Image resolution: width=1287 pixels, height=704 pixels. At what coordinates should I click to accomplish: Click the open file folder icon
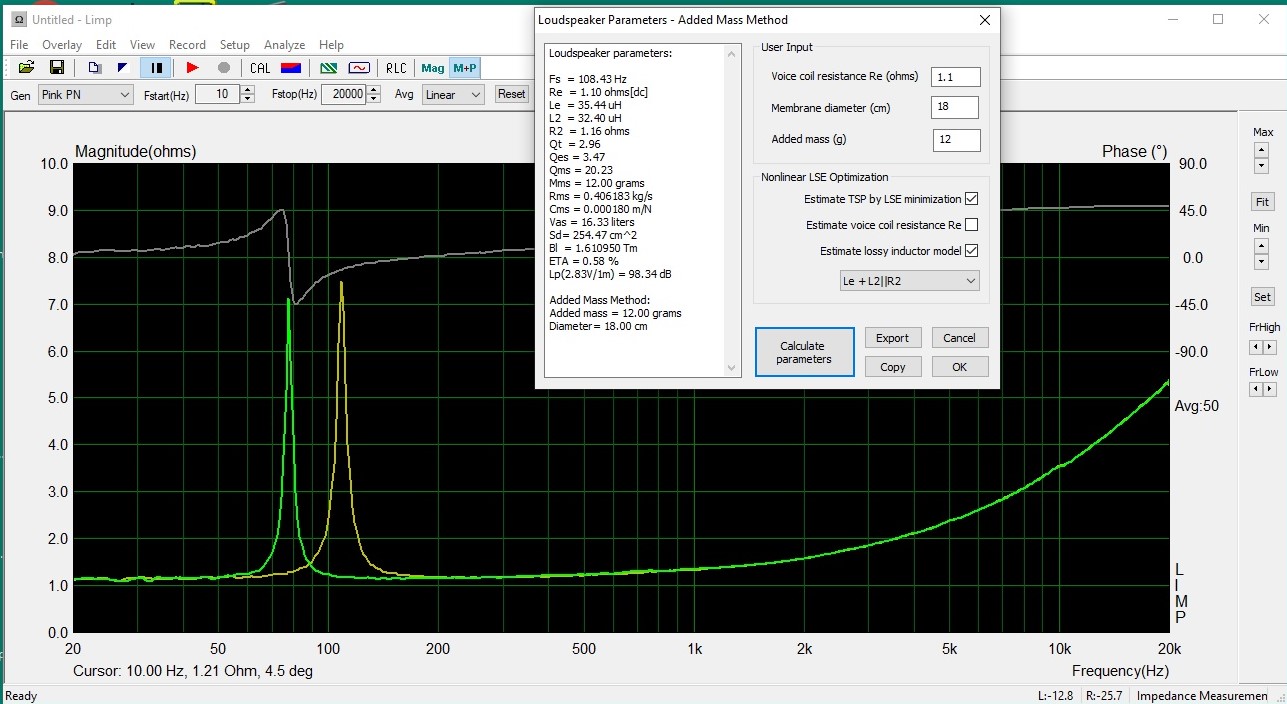point(26,68)
